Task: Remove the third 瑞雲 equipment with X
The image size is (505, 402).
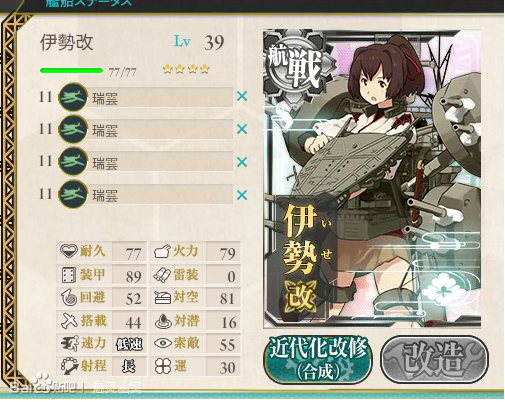Action: (242, 162)
